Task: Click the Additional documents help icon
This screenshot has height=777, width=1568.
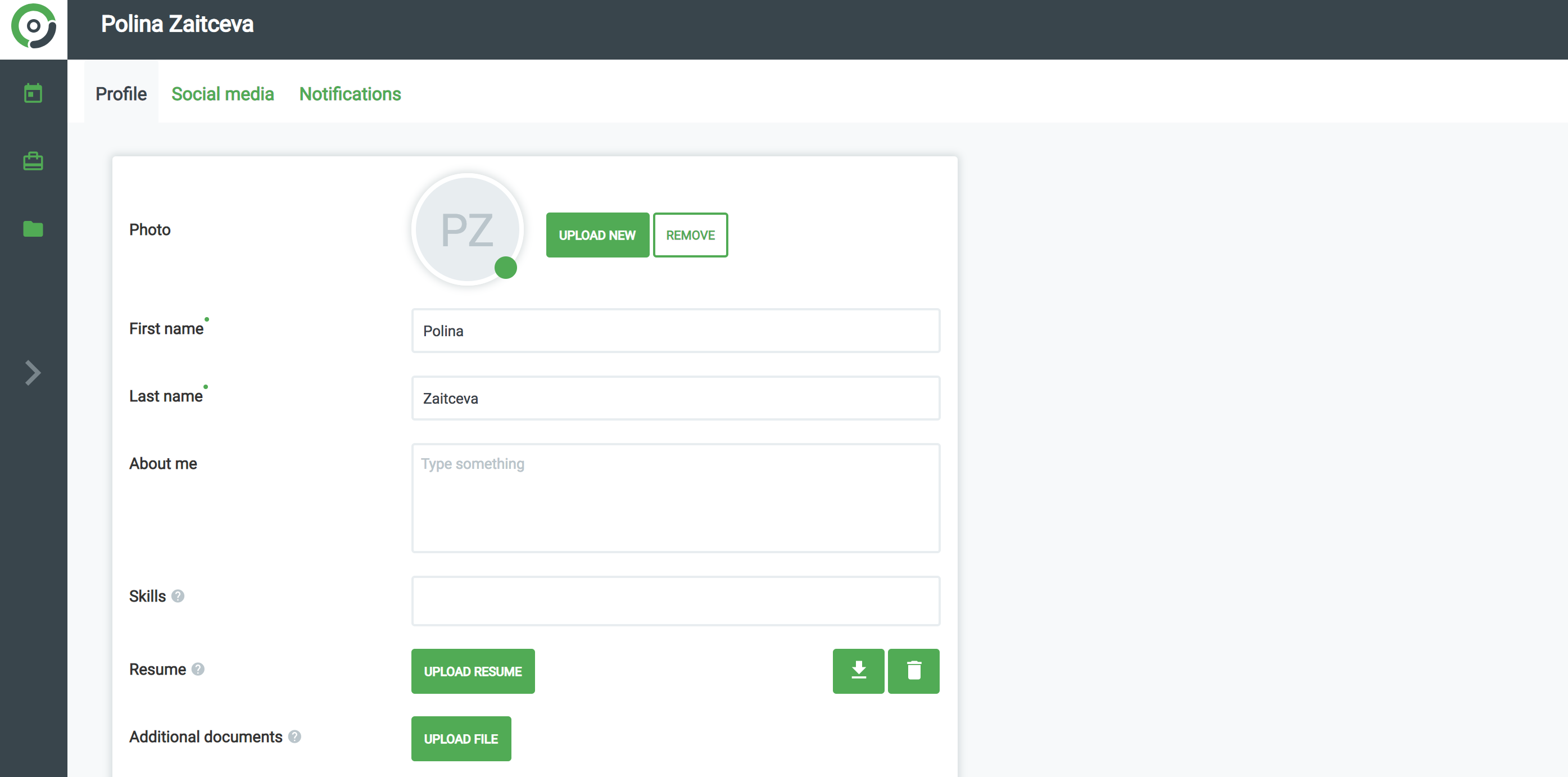Action: [294, 737]
